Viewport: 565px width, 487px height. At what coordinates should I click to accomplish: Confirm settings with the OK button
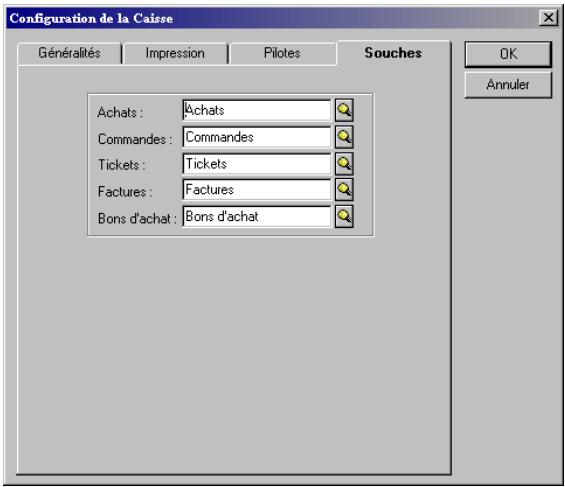pyautogui.click(x=508, y=54)
